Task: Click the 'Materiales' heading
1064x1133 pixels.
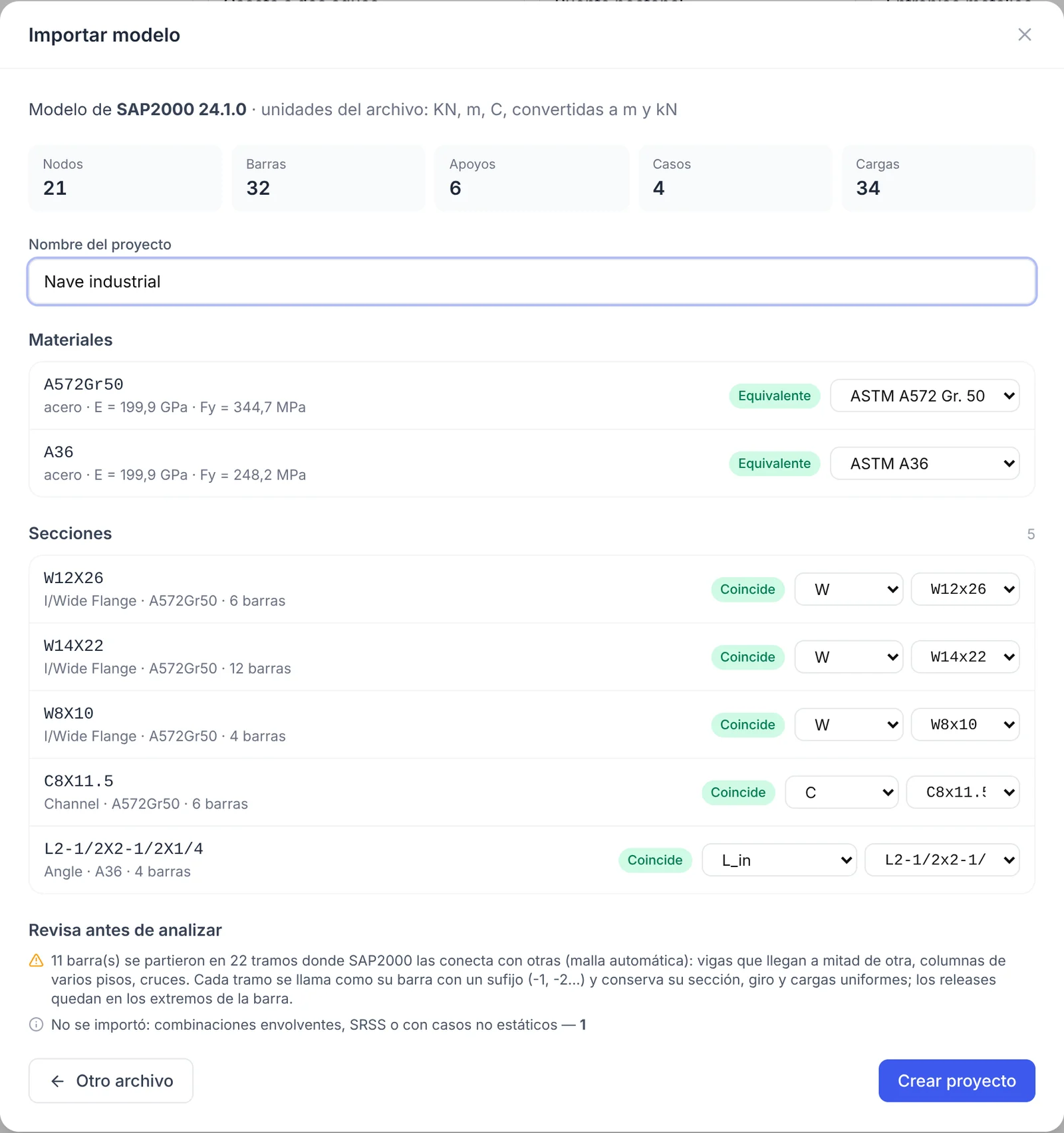Action: click(70, 340)
